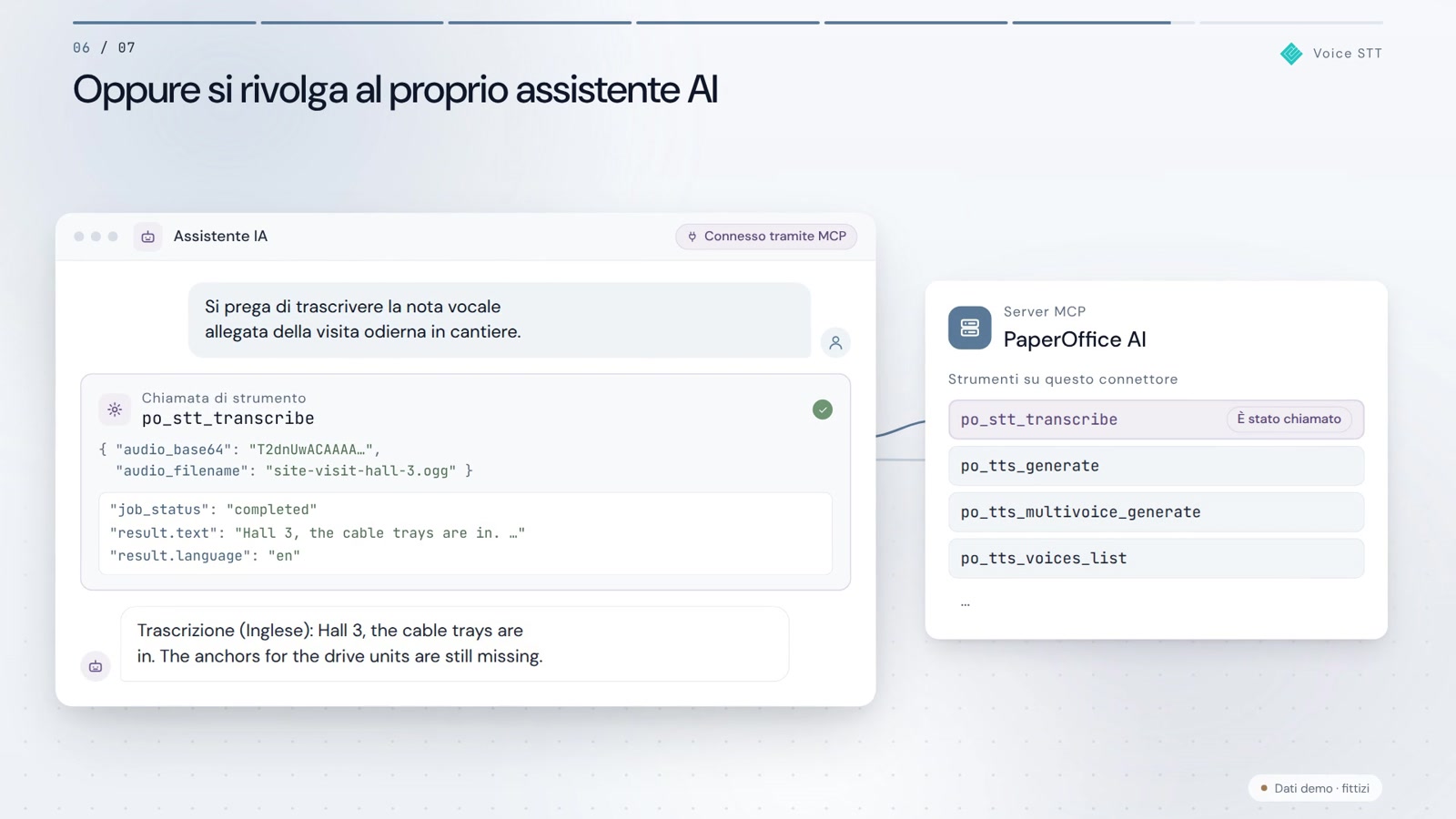1456x819 pixels.
Task: Click the Connesso tramite MCP badge
Action: (766, 237)
